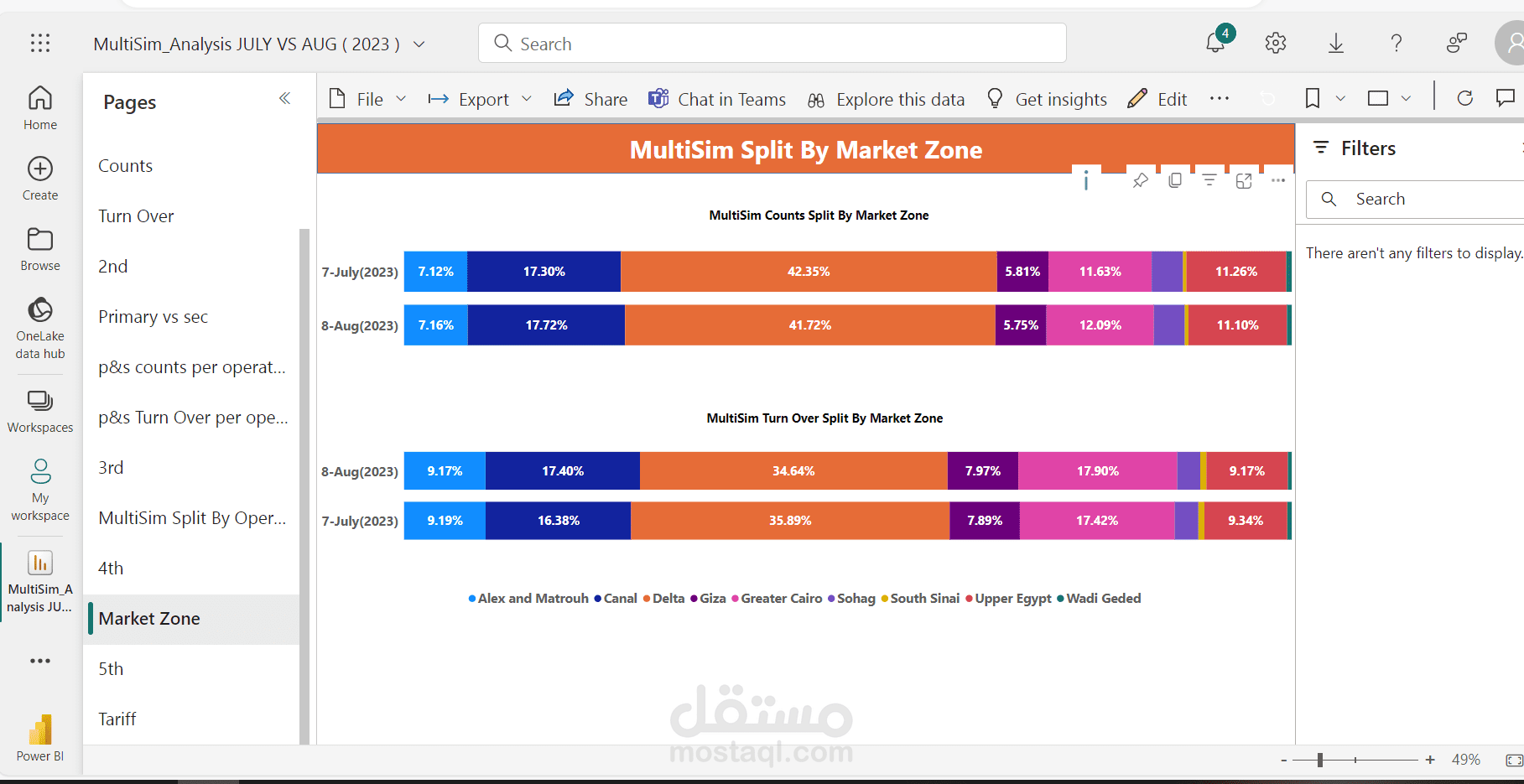The height and width of the screenshot is (784, 1524).
Task: Click the top Search box
Action: 772,43
